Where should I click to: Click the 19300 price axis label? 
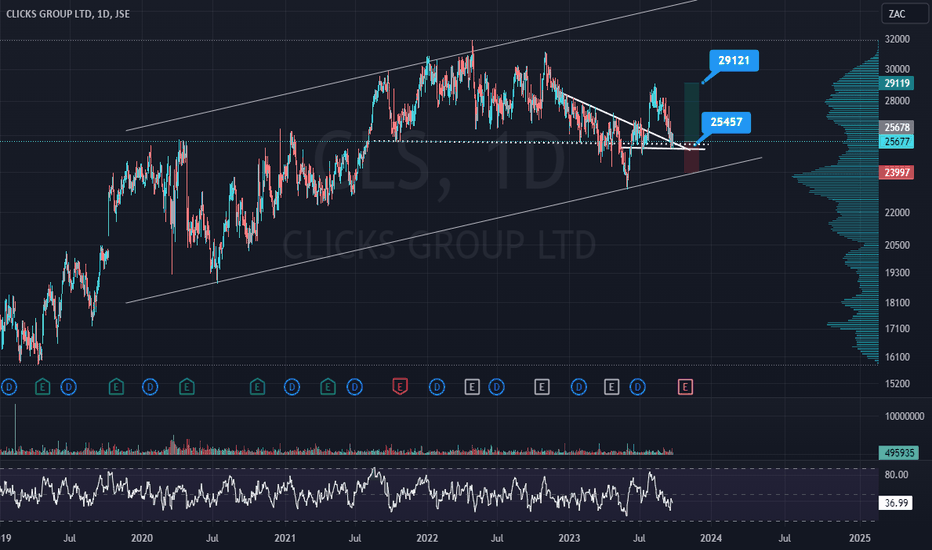(897, 273)
